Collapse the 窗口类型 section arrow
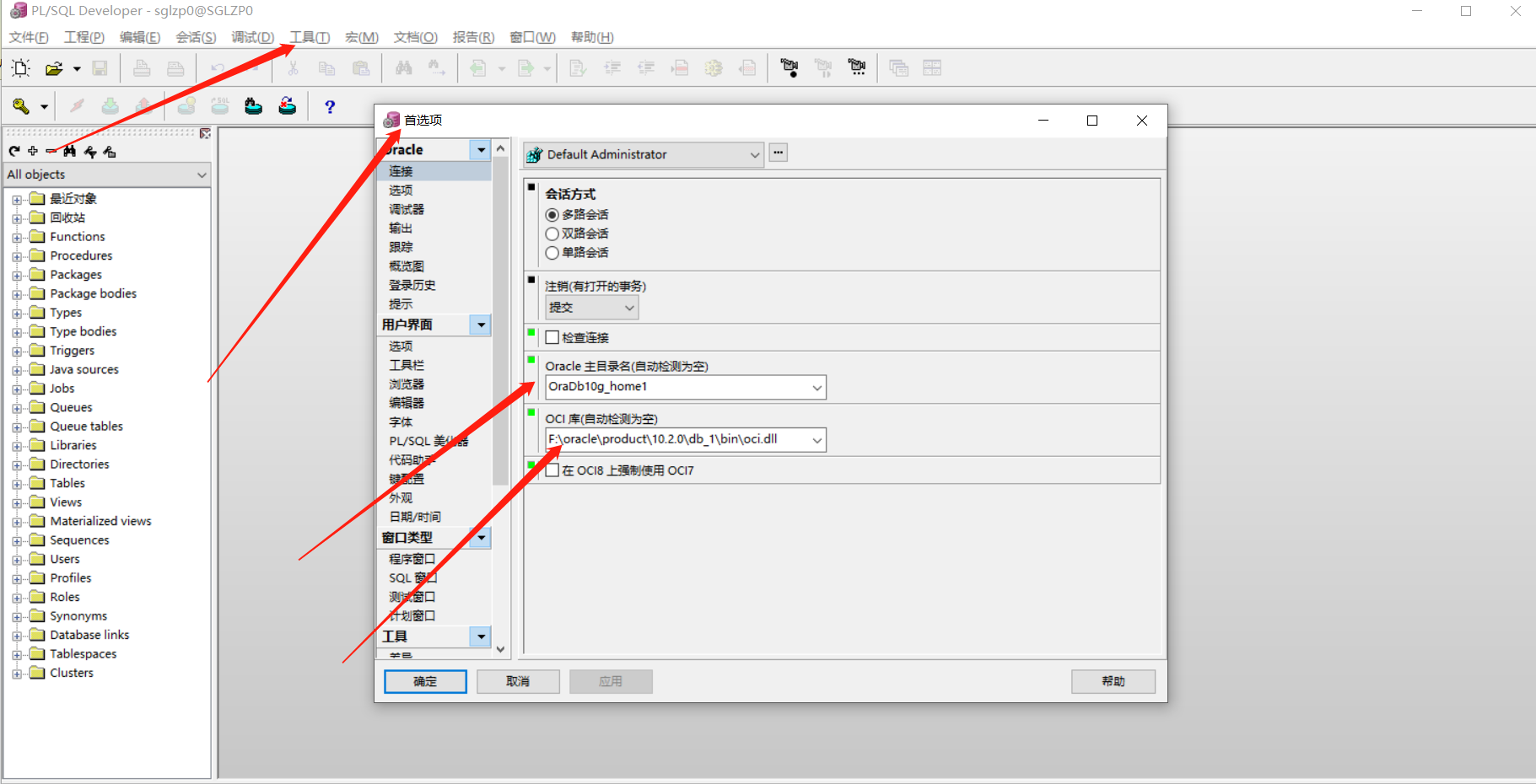 pyautogui.click(x=481, y=538)
